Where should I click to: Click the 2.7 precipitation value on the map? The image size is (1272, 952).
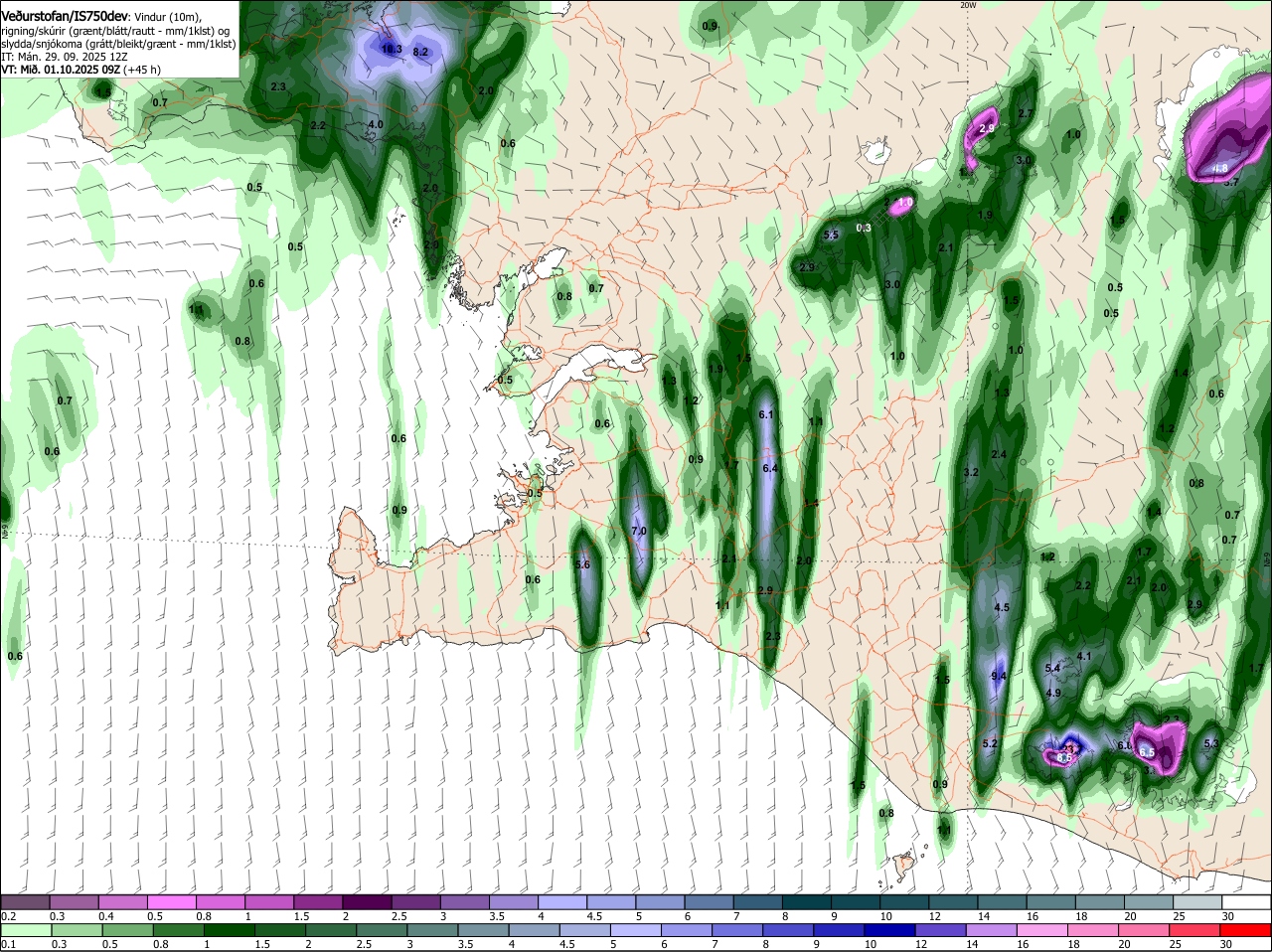coord(1027,113)
